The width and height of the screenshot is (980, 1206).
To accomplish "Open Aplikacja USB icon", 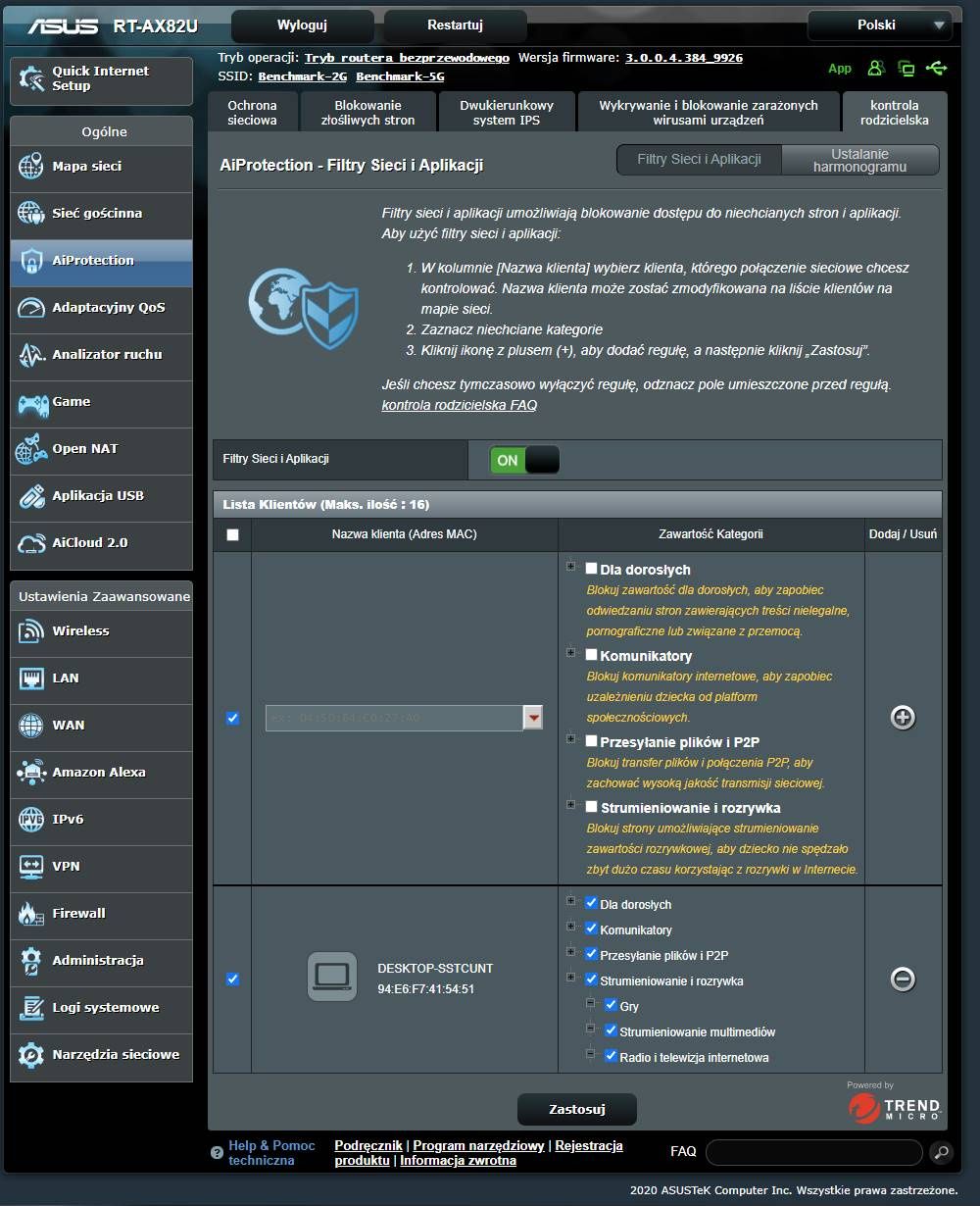I will pos(31,496).
